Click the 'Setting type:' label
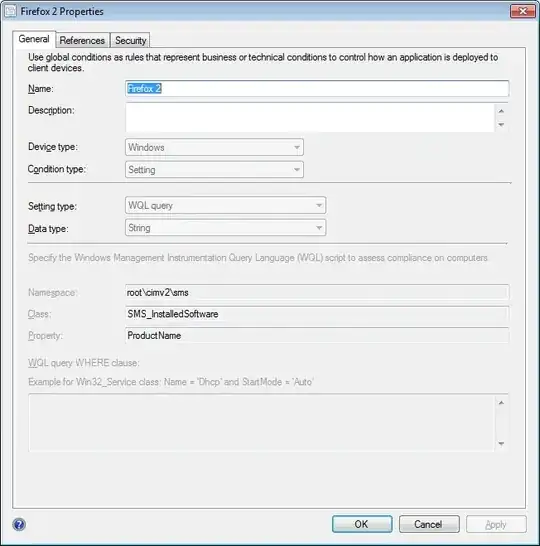The width and height of the screenshot is (540, 546). coord(52,206)
